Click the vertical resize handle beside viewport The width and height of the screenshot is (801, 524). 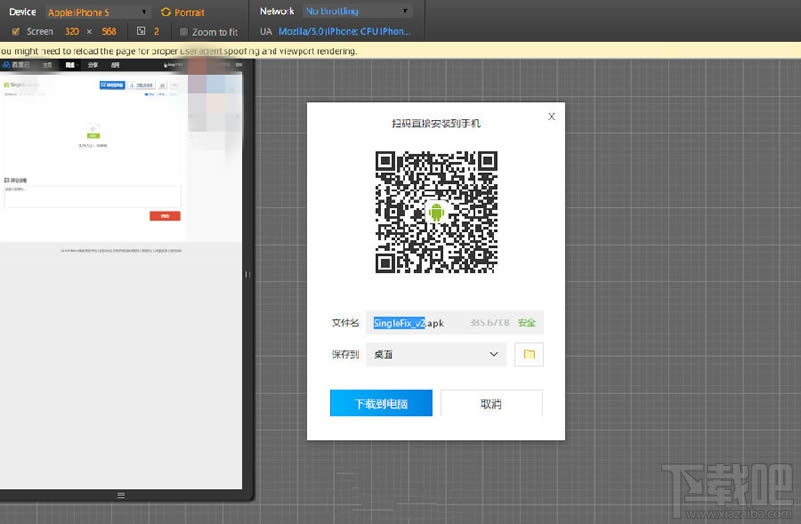247,273
